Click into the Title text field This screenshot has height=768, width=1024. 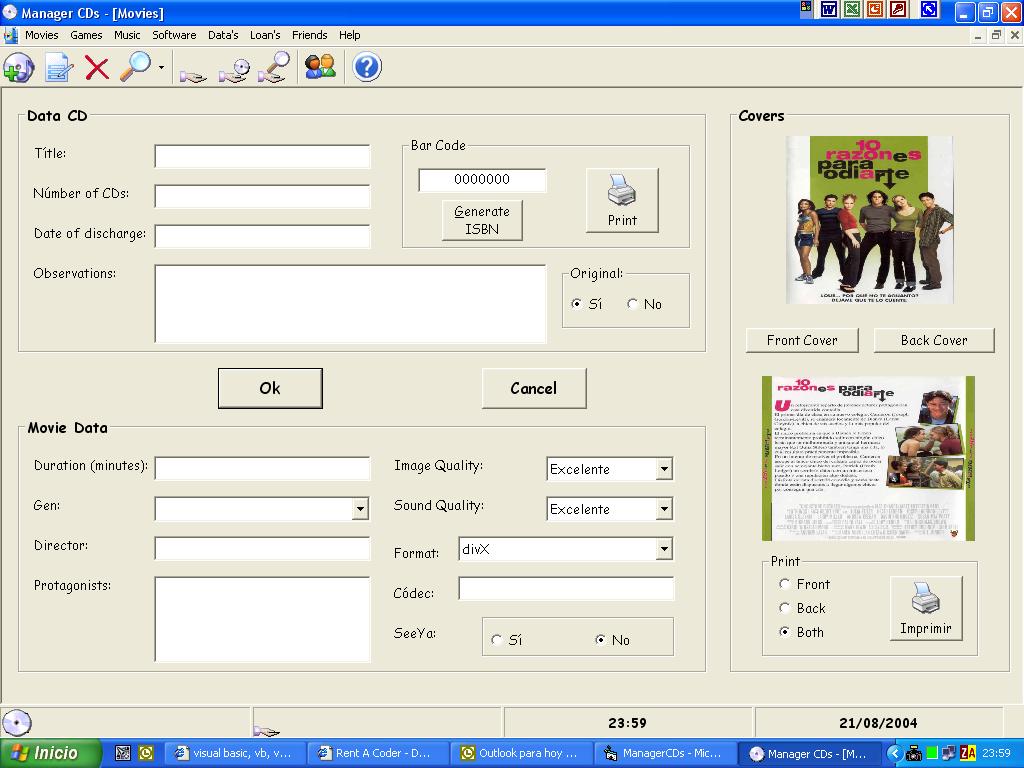[262, 156]
